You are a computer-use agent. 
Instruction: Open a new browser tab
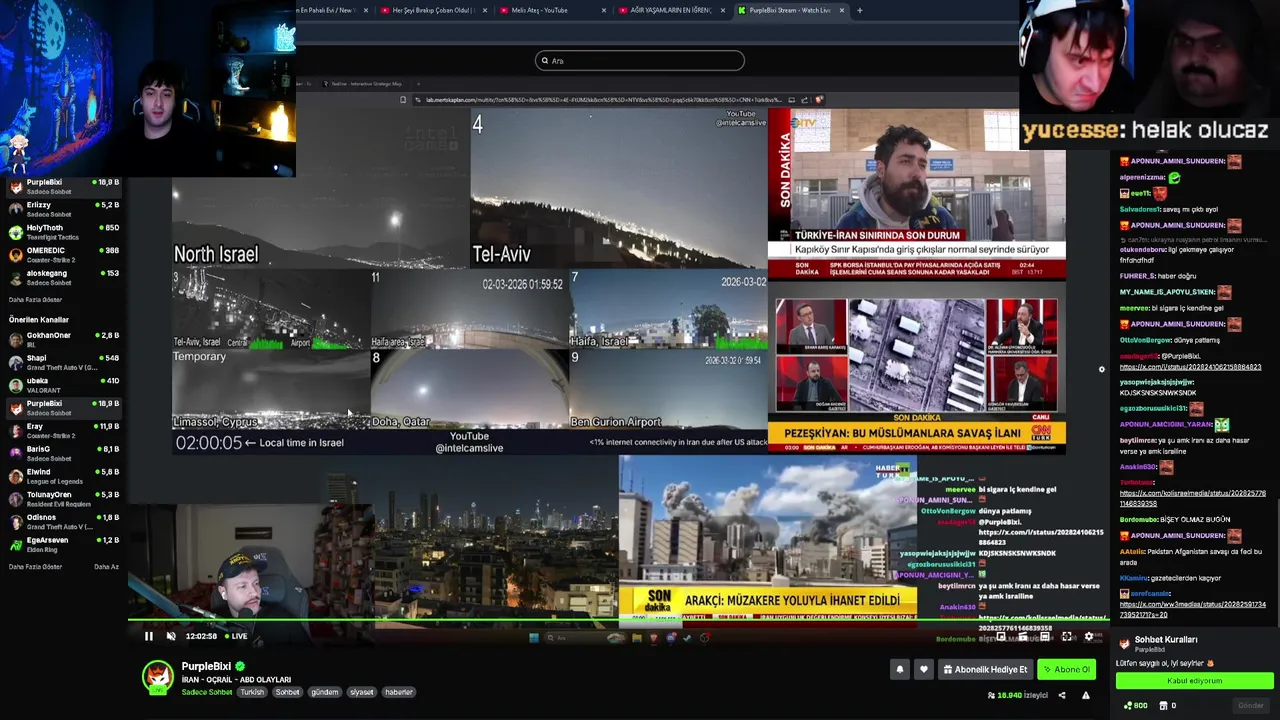(860, 10)
